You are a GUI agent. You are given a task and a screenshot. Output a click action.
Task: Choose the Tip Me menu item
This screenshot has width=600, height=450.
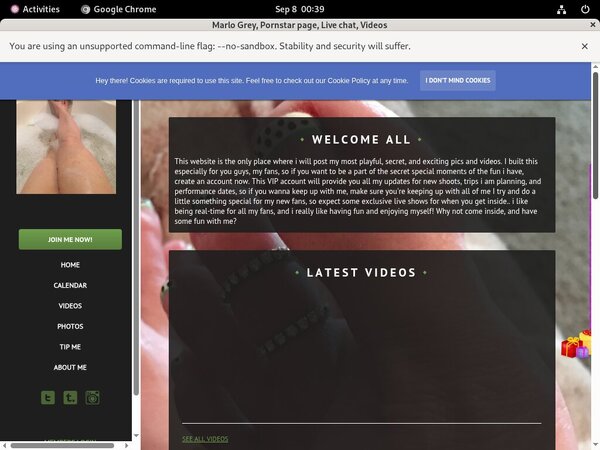tap(70, 347)
